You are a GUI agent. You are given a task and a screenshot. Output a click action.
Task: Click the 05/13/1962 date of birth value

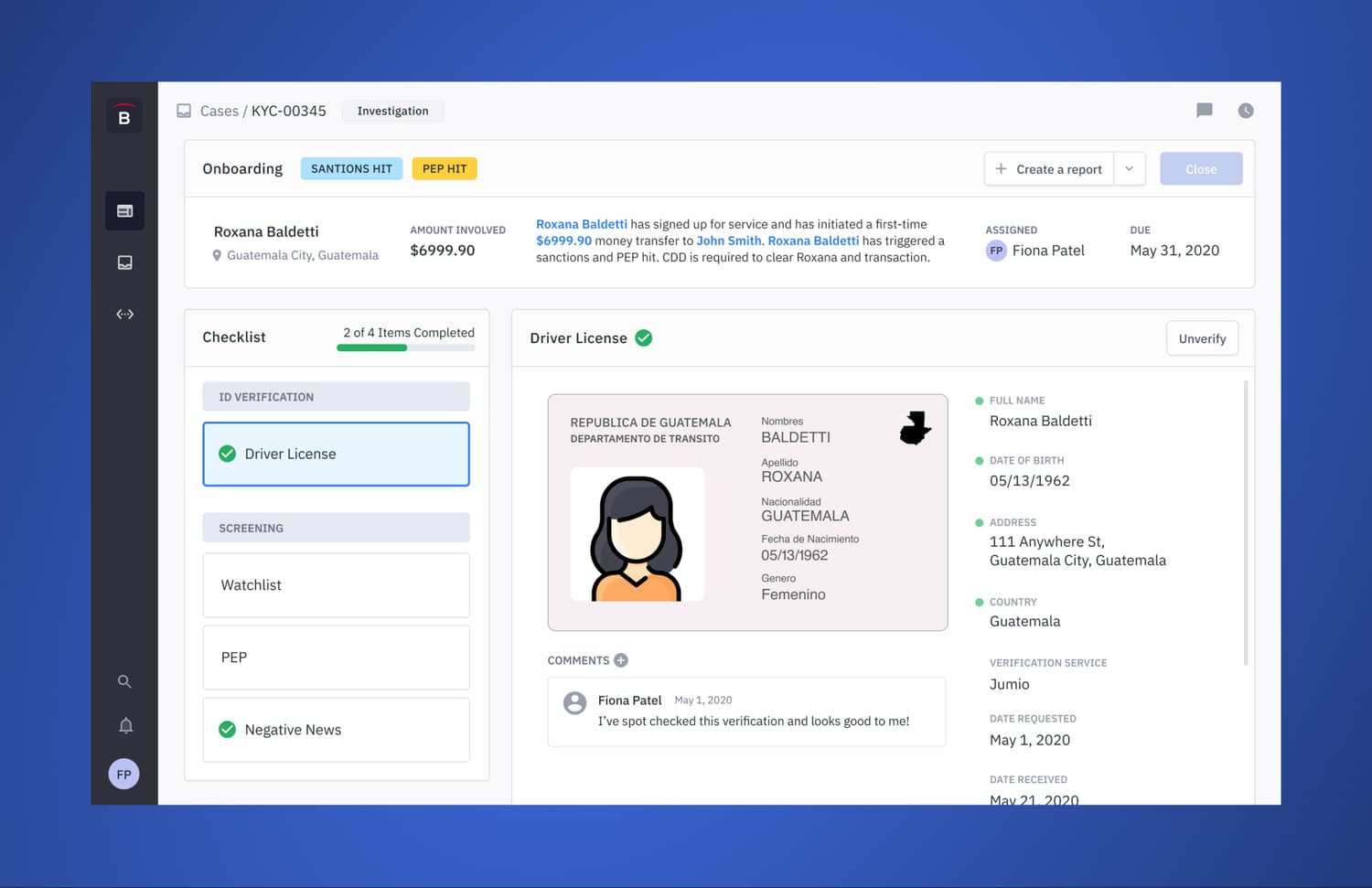[x=1030, y=481]
